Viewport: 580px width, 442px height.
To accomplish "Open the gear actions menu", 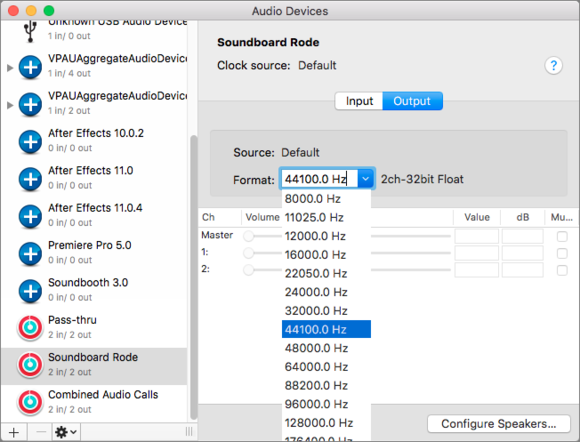I will tap(66, 432).
